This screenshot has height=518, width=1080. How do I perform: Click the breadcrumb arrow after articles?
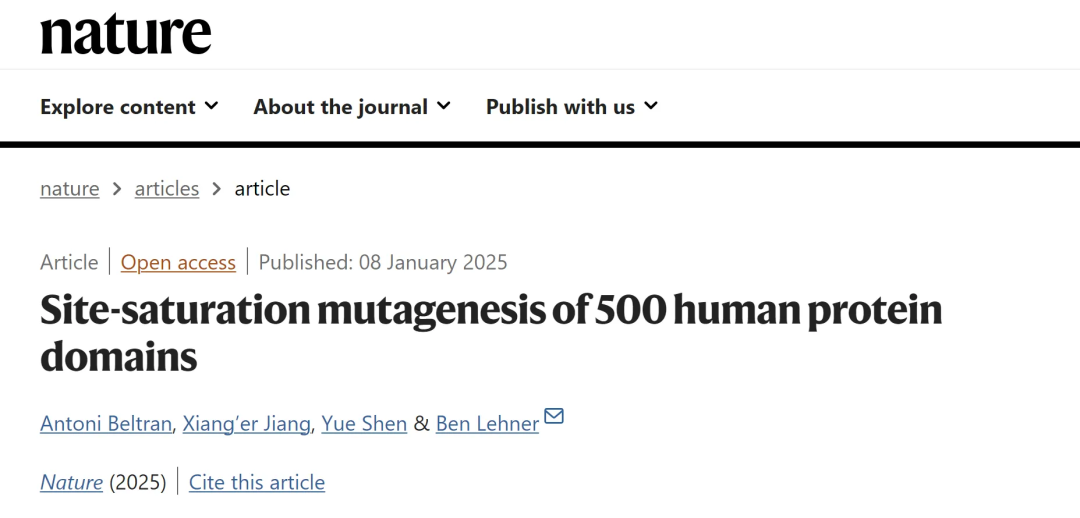pyautogui.click(x=217, y=189)
